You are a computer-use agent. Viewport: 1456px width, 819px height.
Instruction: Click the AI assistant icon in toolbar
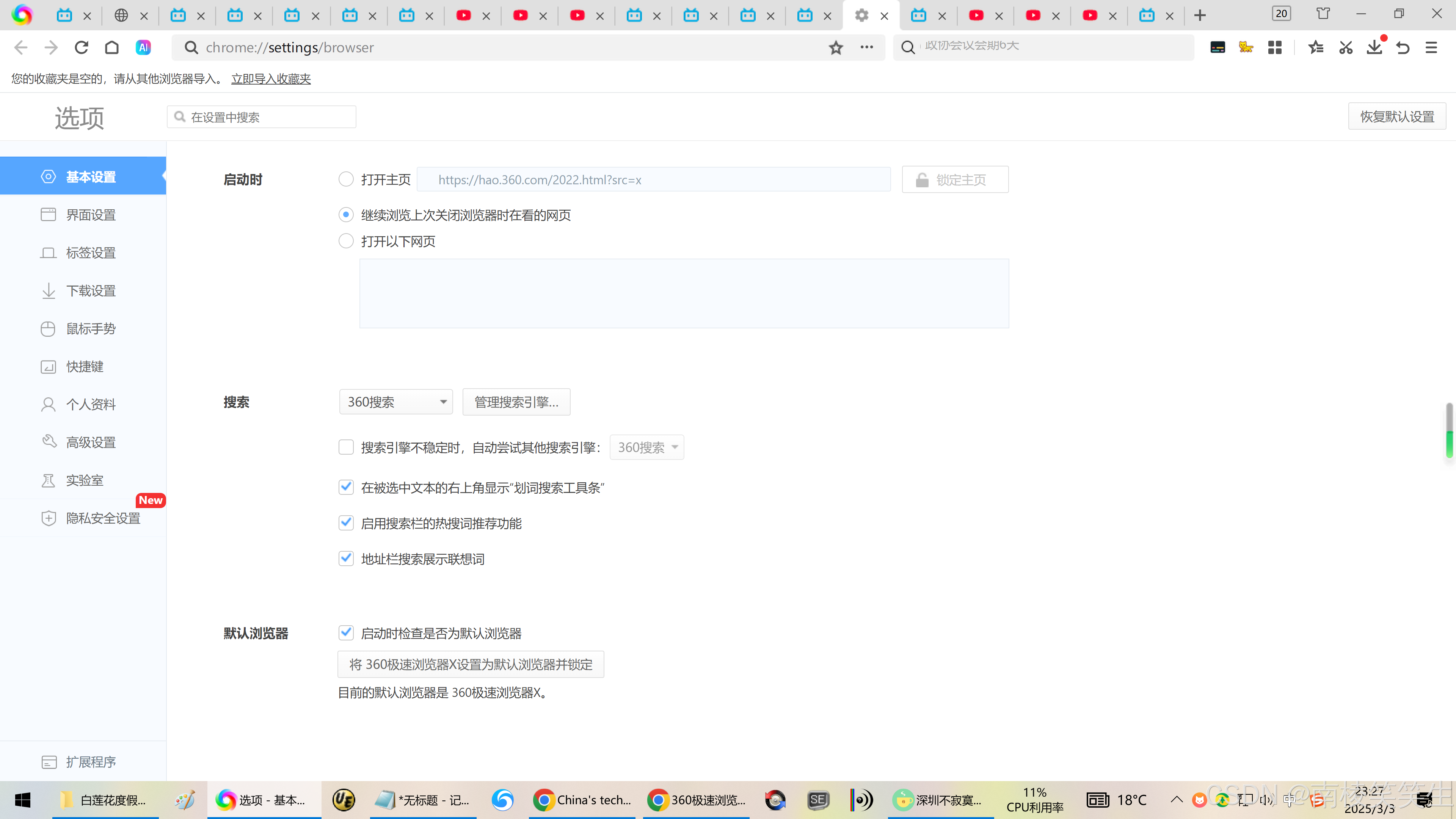pos(143,47)
